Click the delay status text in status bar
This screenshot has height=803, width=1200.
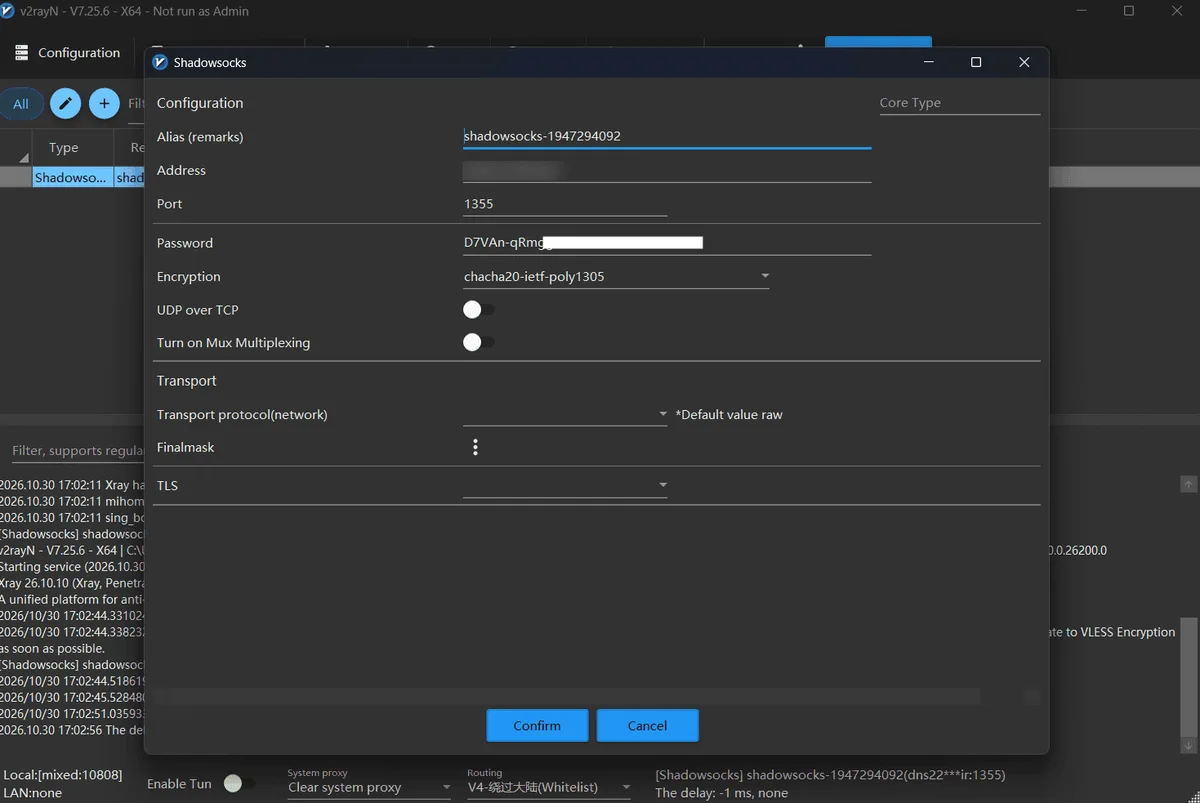722,793
